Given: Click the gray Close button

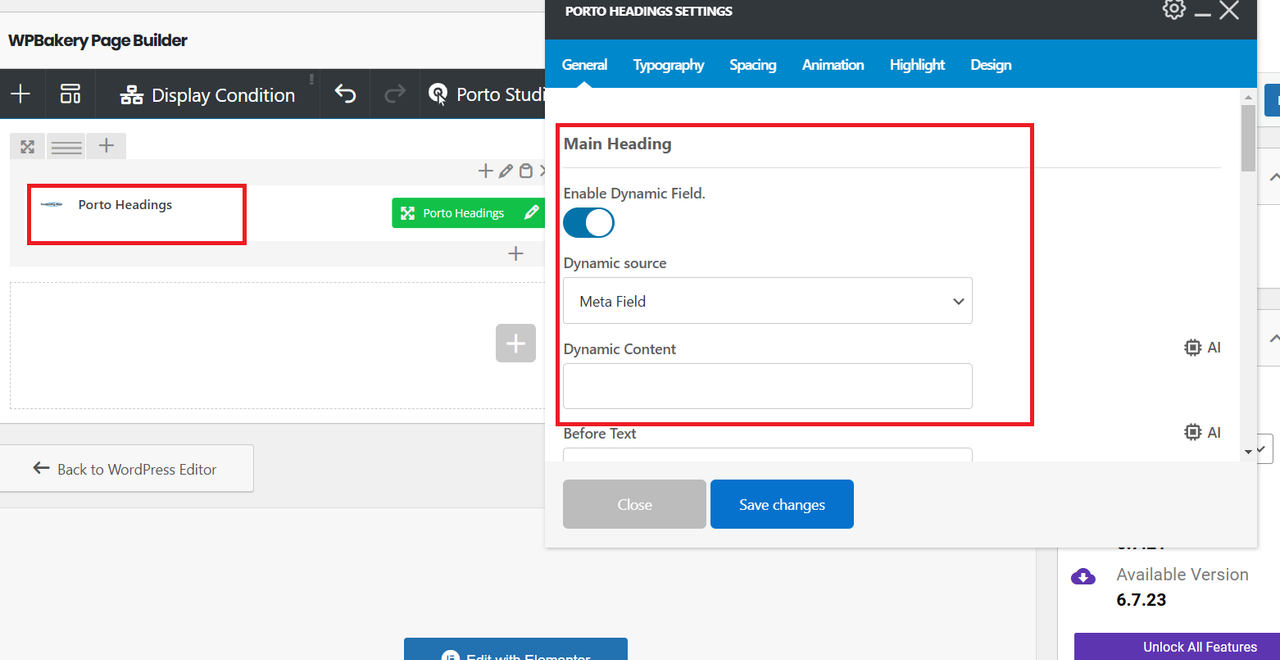Looking at the screenshot, I should point(635,504).
